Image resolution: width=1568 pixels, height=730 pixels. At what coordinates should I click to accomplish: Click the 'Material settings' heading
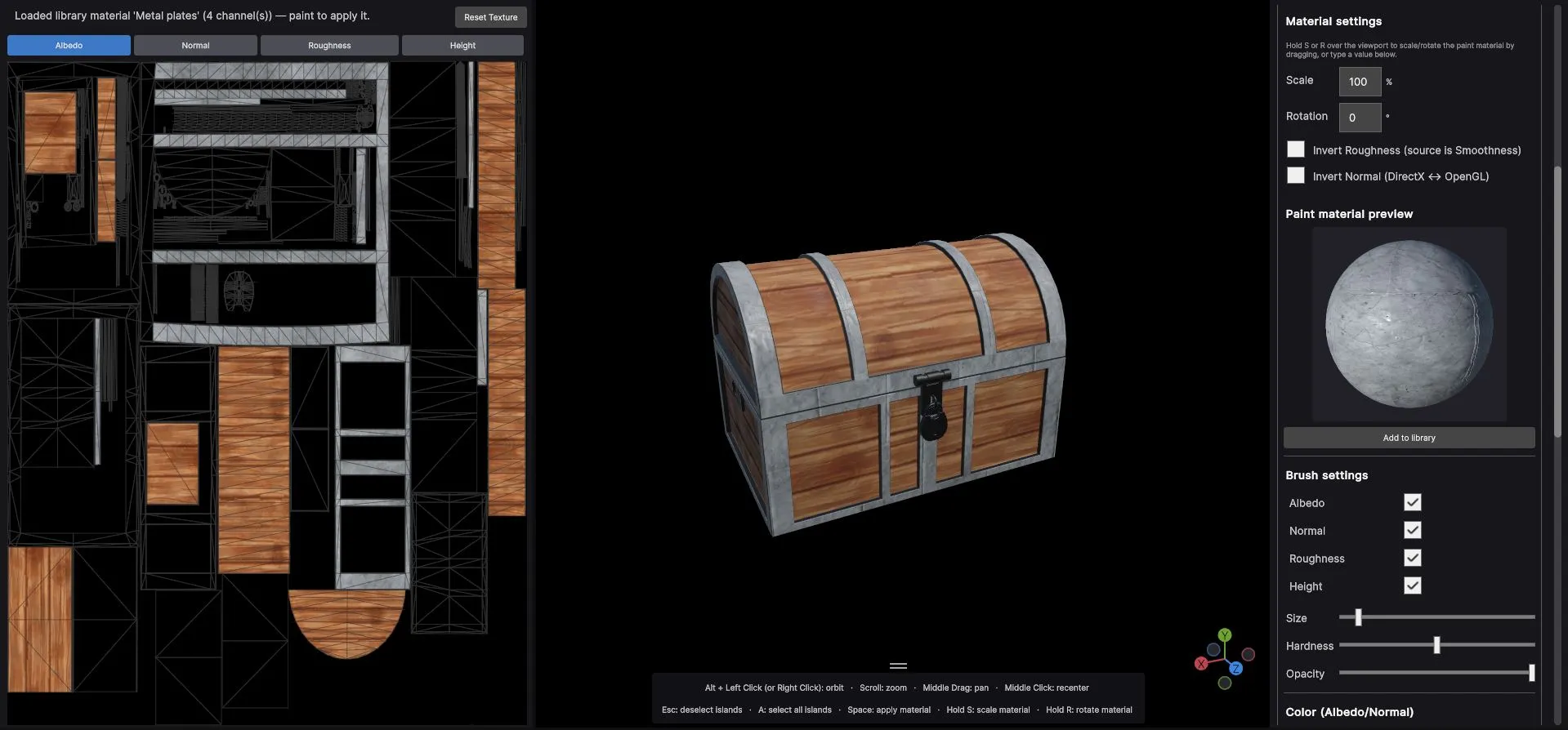coord(1333,21)
